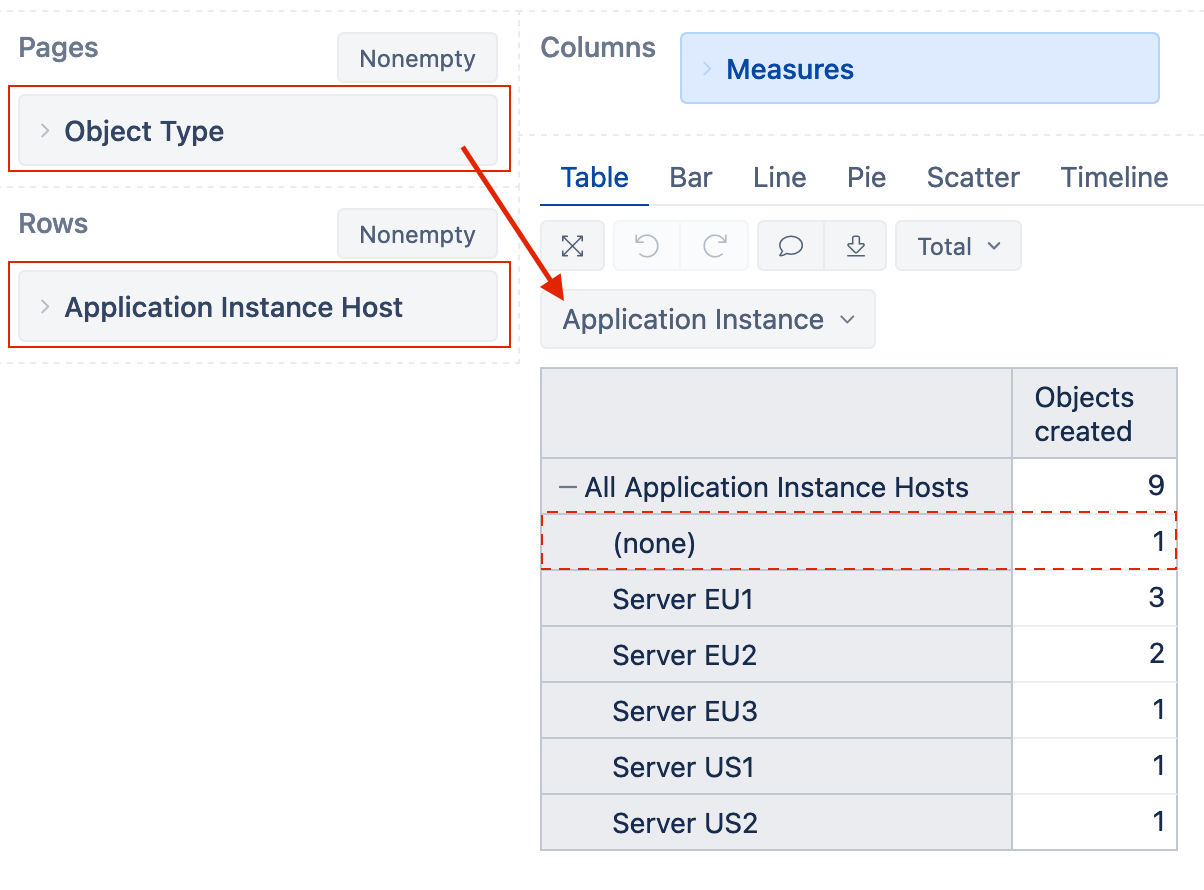Open the Application Instance page filter dropdown
Viewport: 1204px width, 890px height.
click(x=708, y=320)
